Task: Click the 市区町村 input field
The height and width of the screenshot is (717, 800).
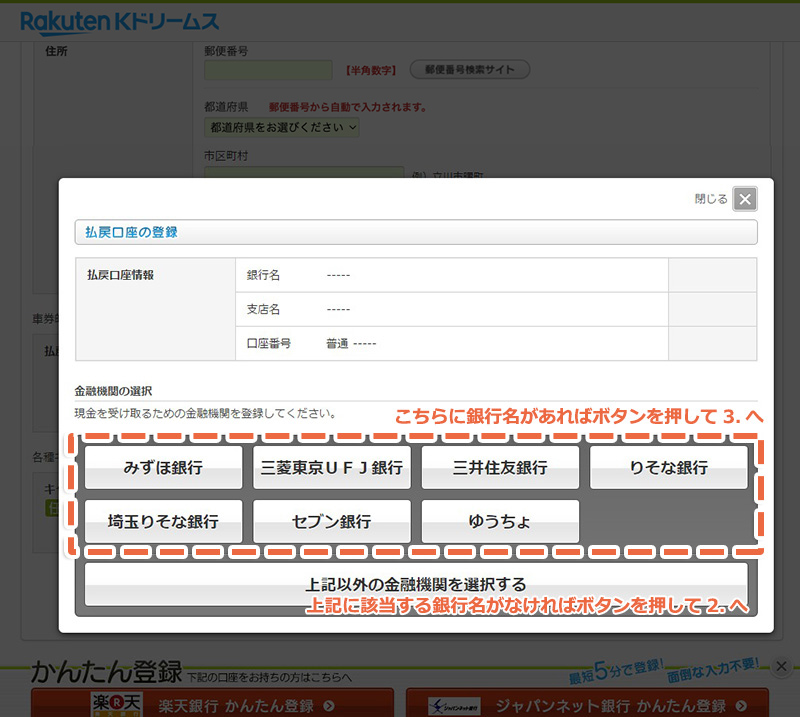Action: [x=304, y=172]
